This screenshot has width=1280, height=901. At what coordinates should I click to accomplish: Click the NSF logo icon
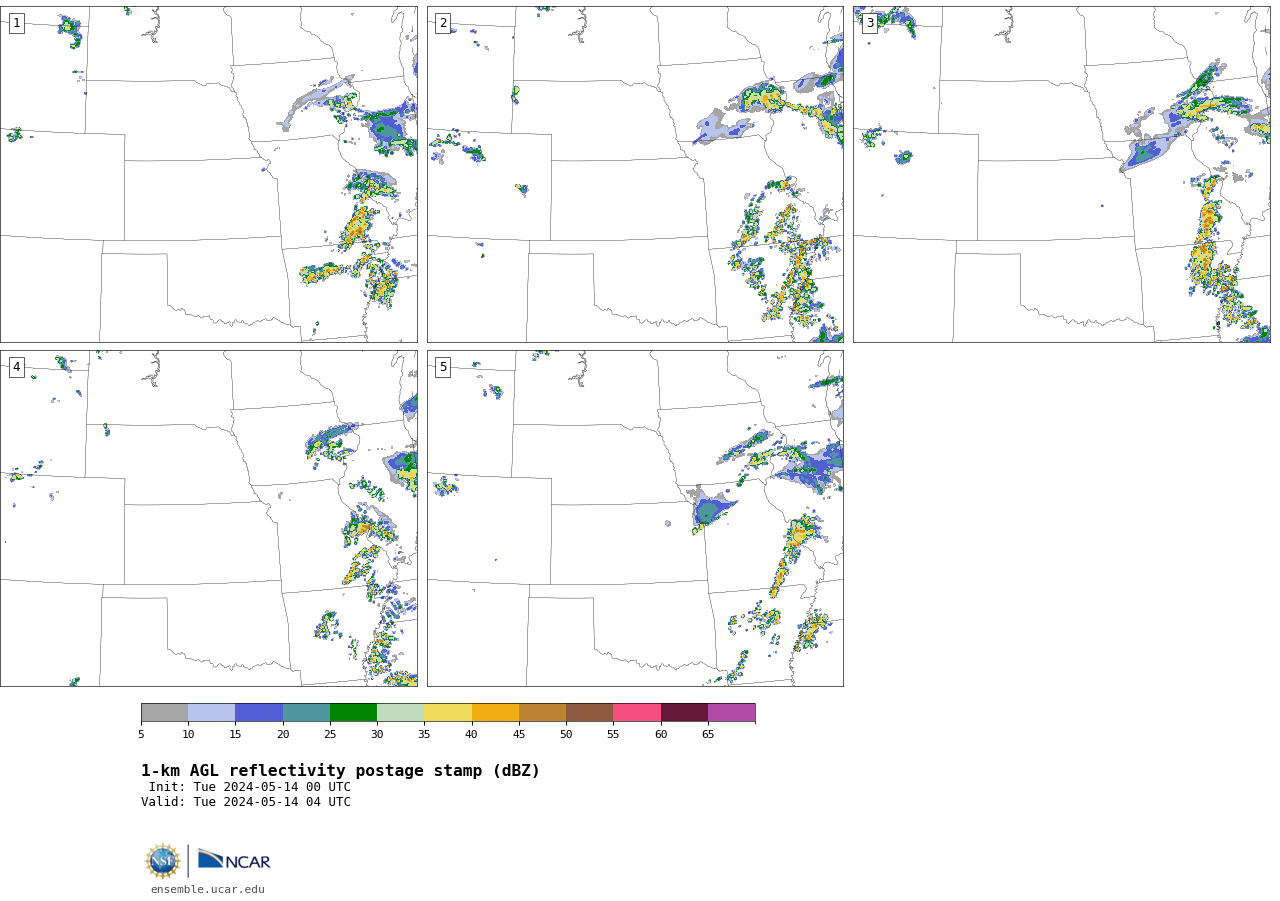point(163,861)
